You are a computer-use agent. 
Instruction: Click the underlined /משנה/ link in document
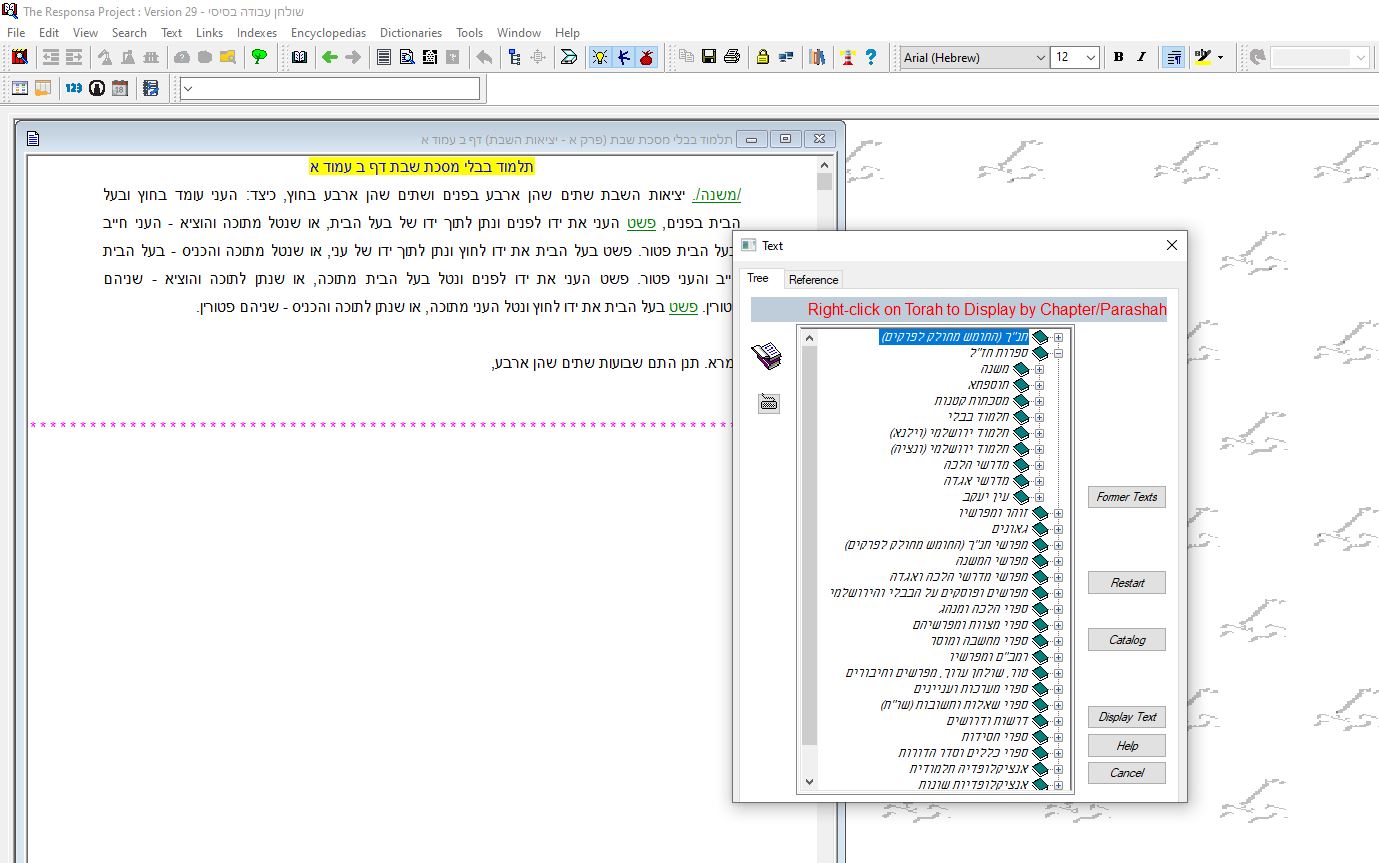[x=717, y=194]
